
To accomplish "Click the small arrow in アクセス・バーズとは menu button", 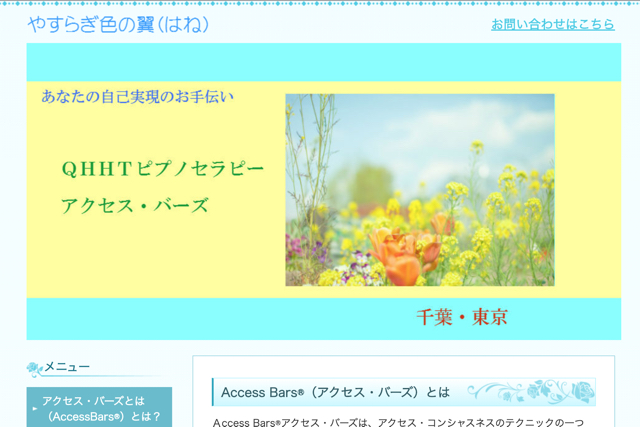I will (35, 409).
